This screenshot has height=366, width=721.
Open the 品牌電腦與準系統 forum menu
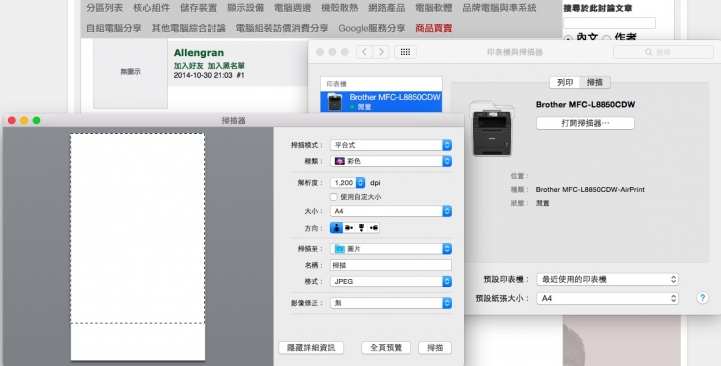pos(499,8)
